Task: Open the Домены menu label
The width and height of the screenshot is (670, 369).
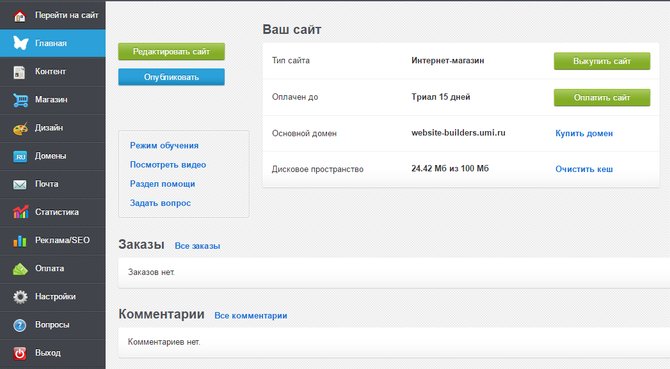Action: [x=50, y=156]
